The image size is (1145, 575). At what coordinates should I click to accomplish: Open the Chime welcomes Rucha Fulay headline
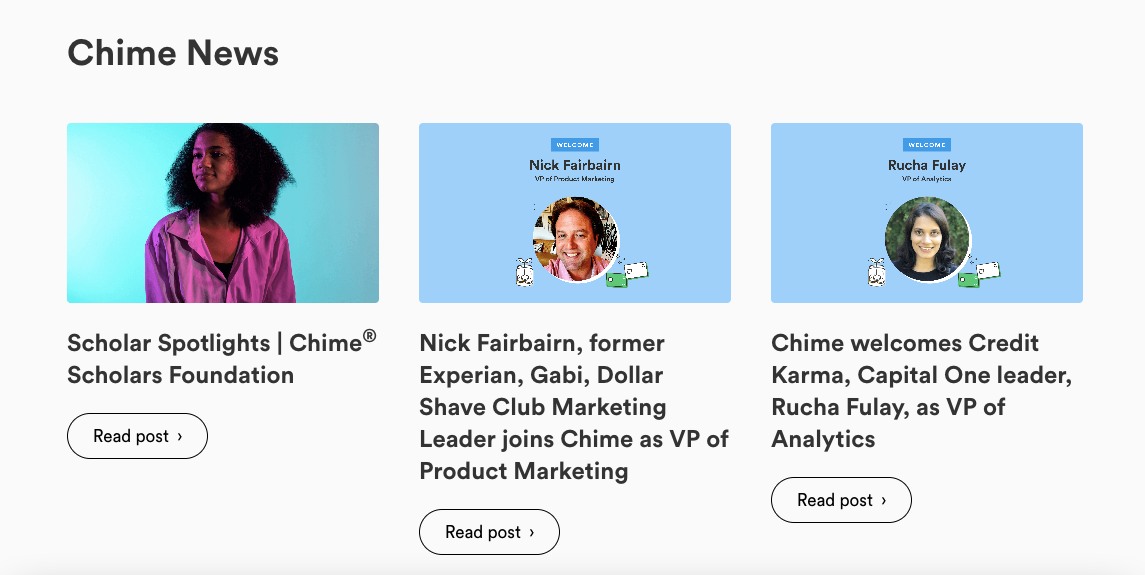click(x=922, y=391)
